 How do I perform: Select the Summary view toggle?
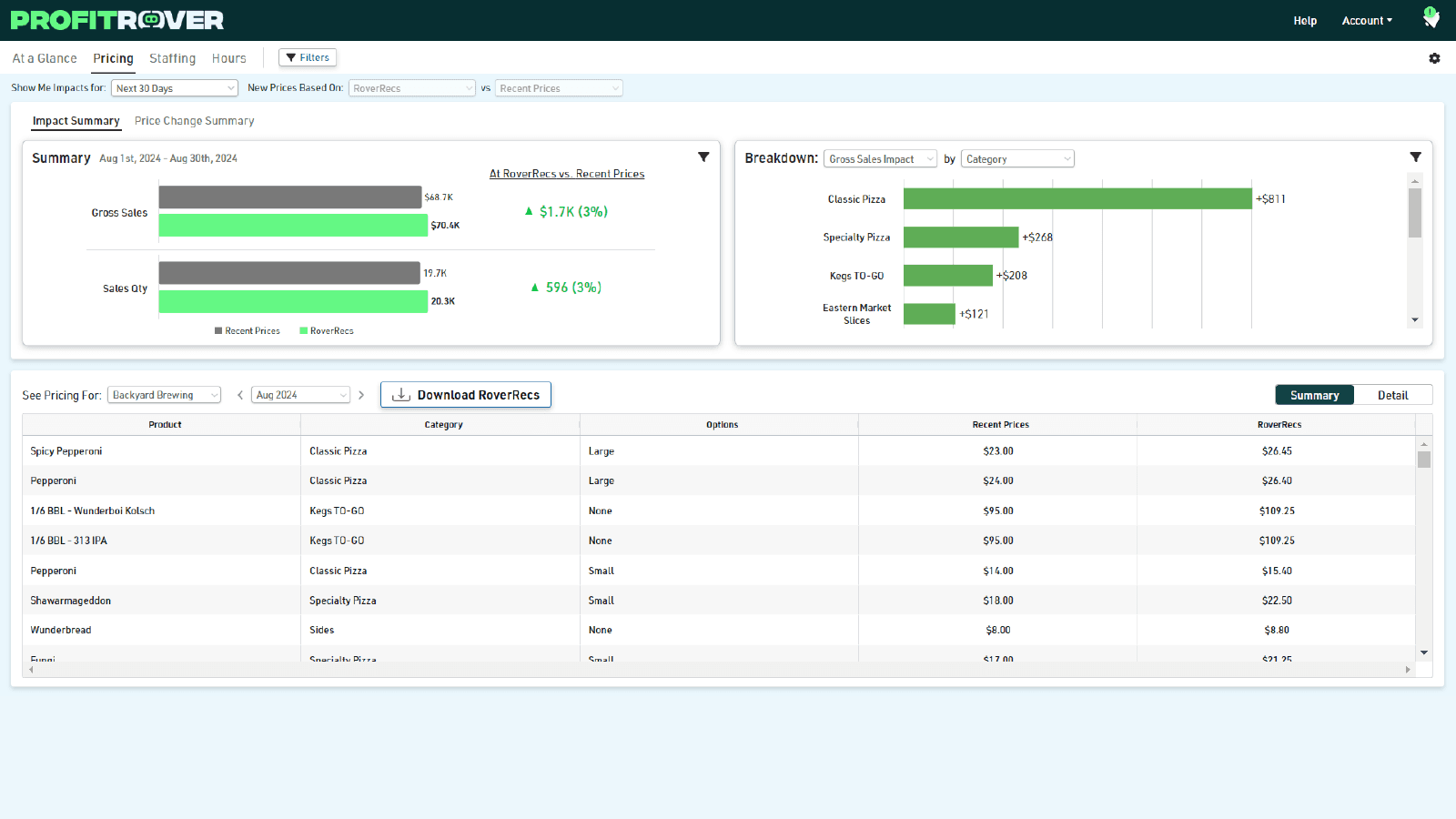[x=1314, y=395]
